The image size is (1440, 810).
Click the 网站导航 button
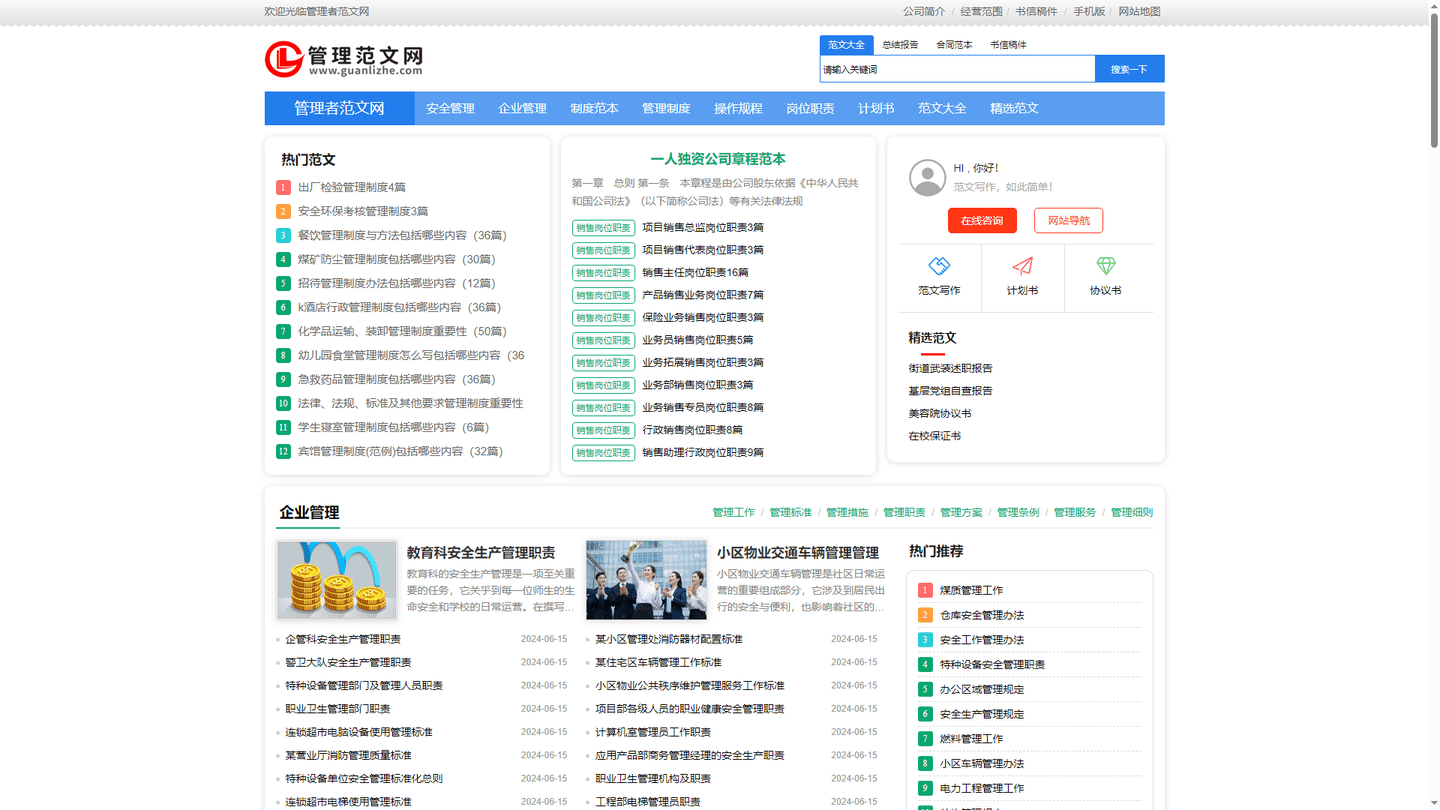coord(1068,220)
